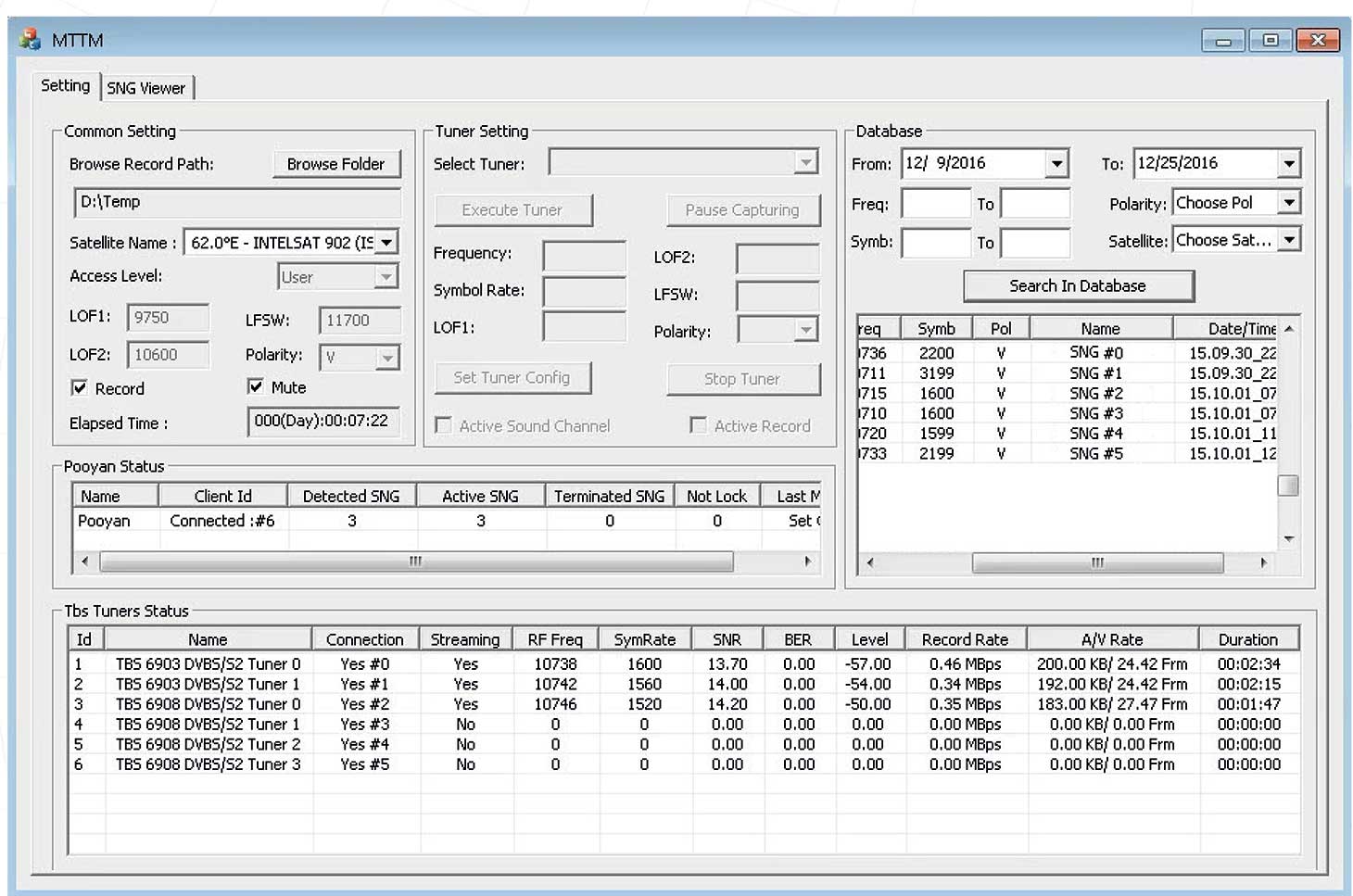Click the Terminated SNG column header
This screenshot has width=1353, height=896.
(x=610, y=497)
